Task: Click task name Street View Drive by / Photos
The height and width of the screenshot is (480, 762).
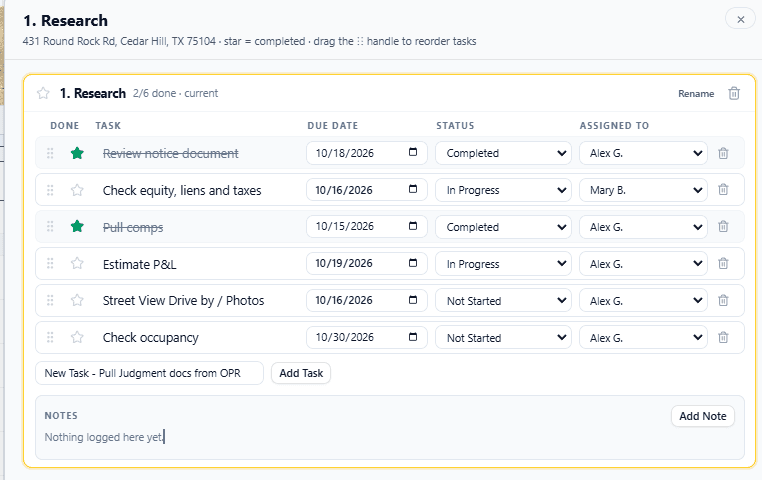Action: [x=183, y=301]
